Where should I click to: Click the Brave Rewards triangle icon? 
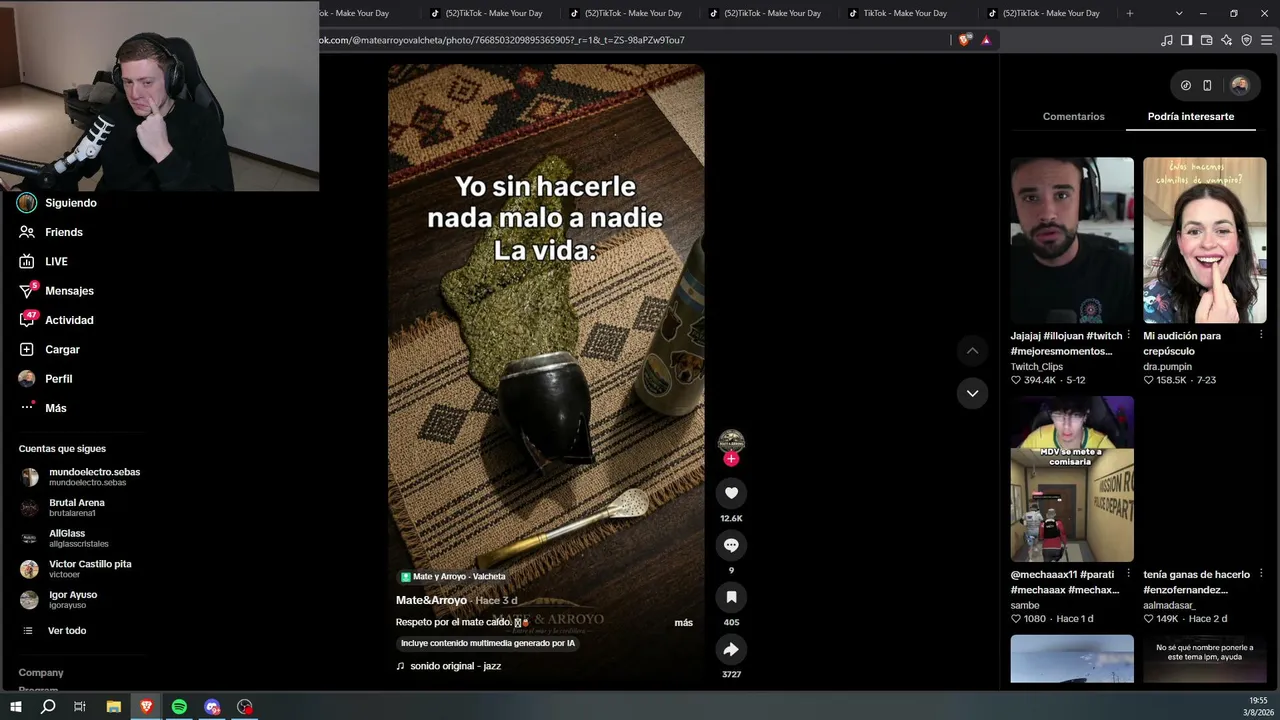click(x=986, y=40)
